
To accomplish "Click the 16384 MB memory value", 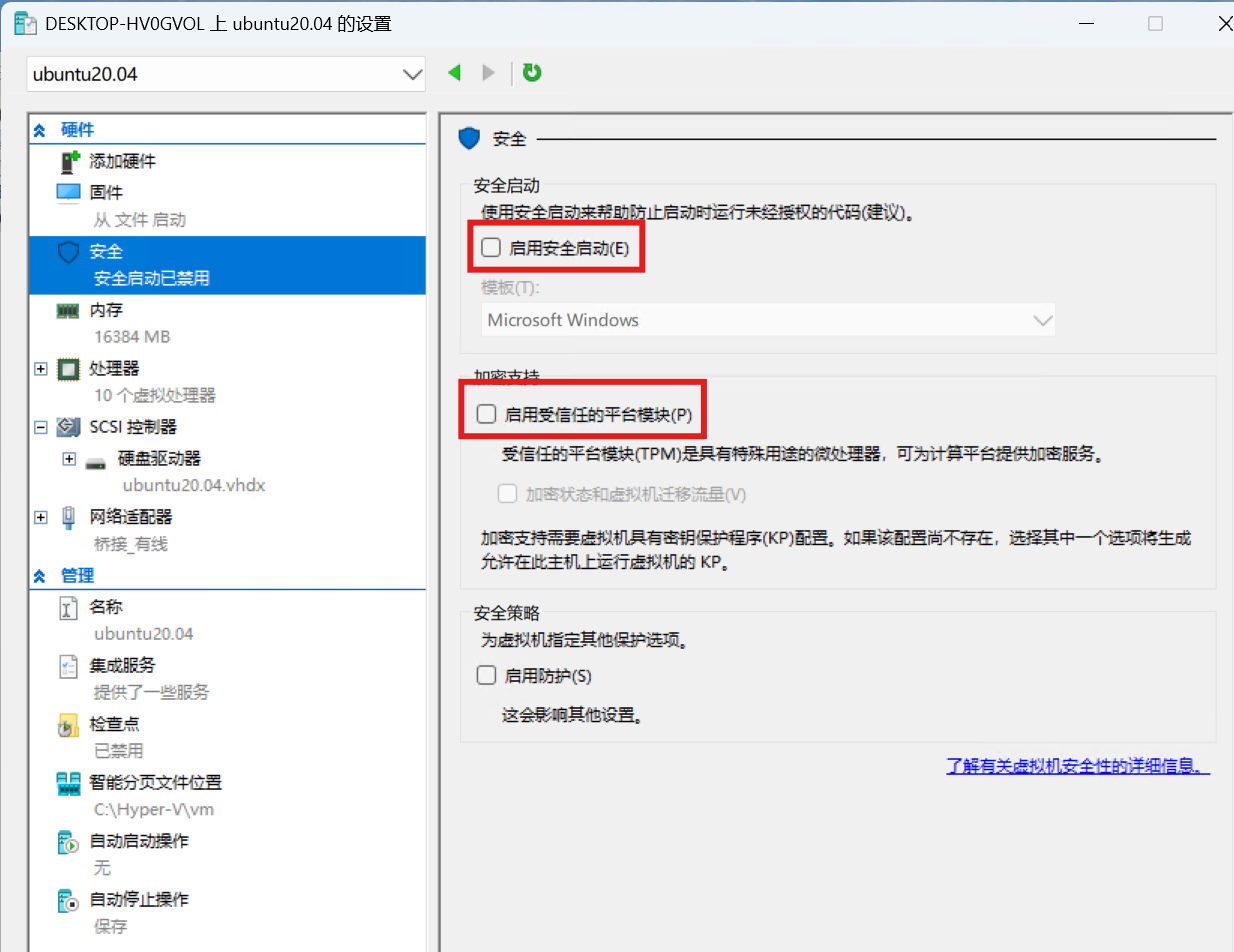I will pyautogui.click(x=132, y=338).
